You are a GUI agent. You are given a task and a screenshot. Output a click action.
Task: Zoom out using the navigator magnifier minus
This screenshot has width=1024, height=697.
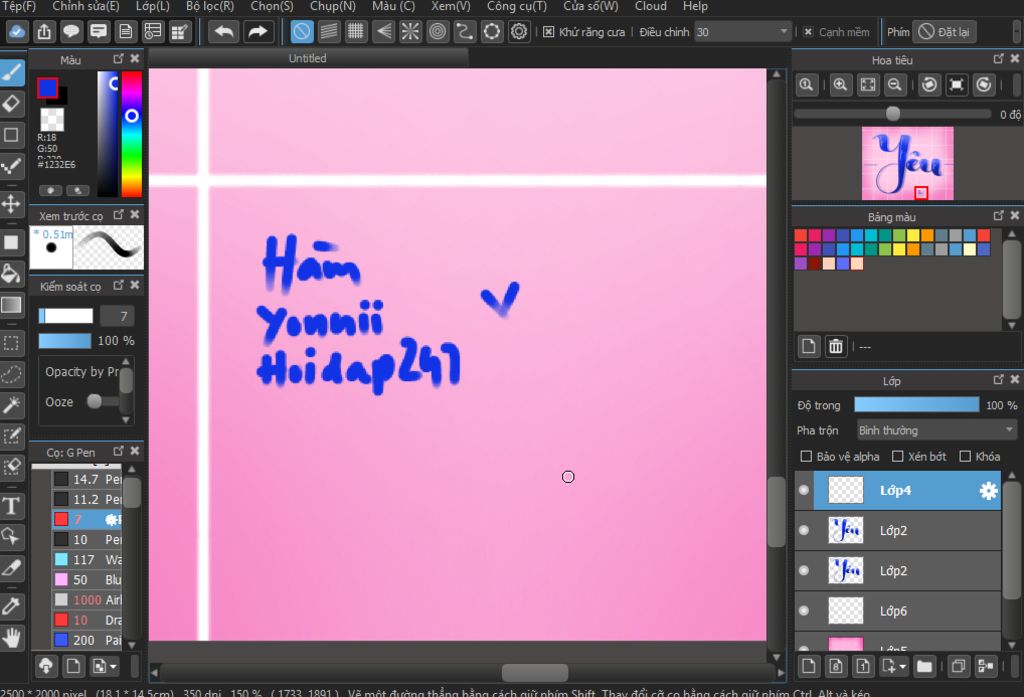click(895, 85)
